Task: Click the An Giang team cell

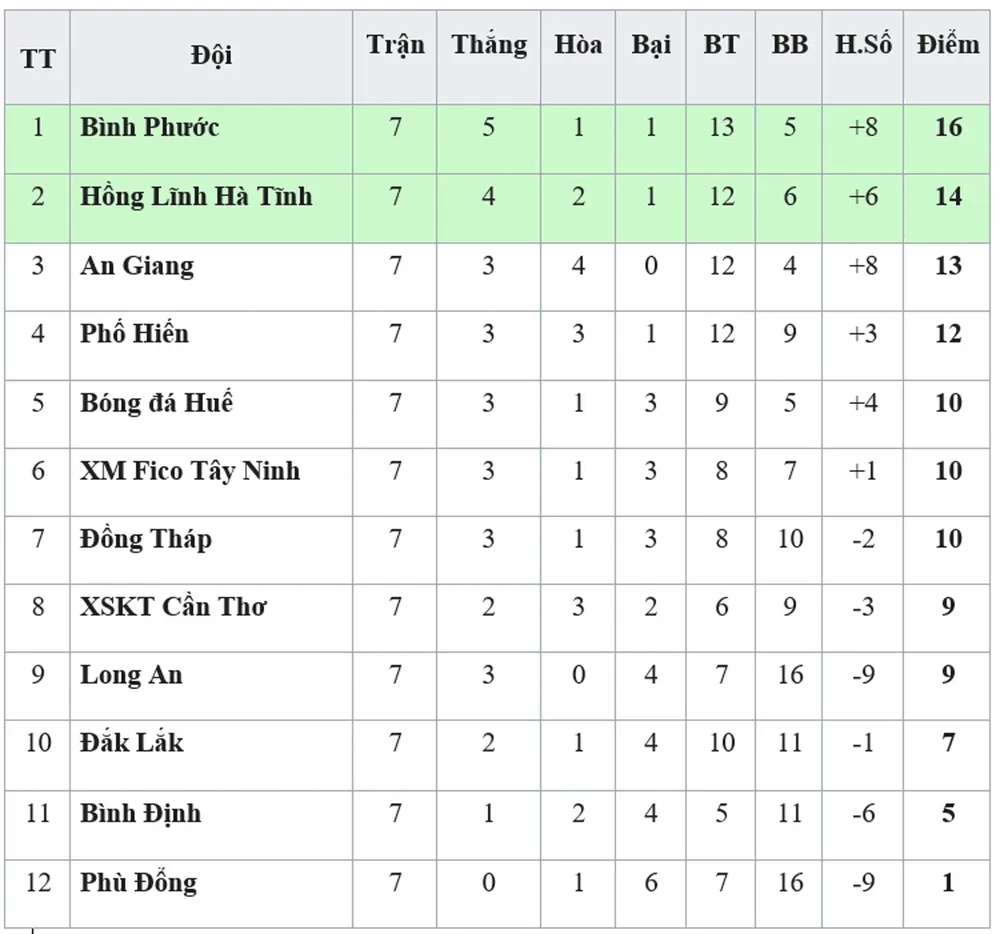Action: [137, 266]
